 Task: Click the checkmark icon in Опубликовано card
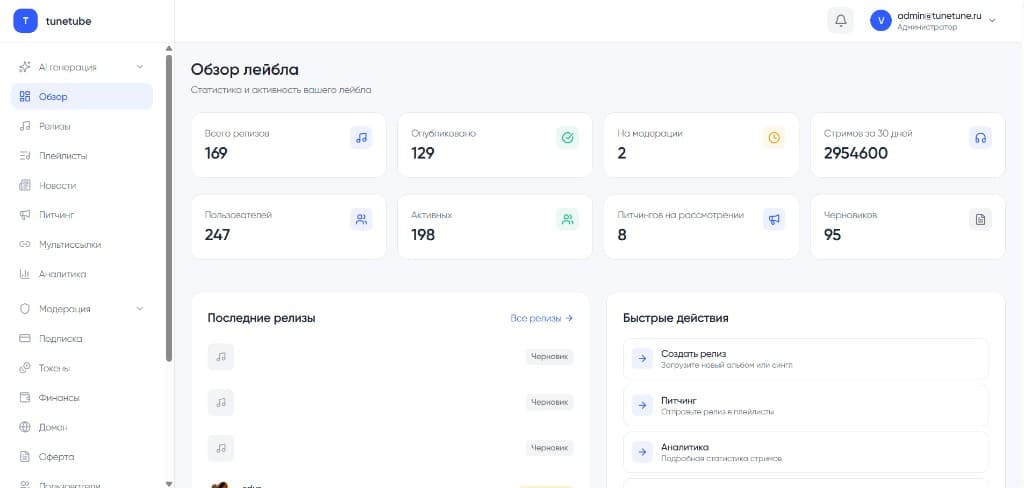pos(567,138)
